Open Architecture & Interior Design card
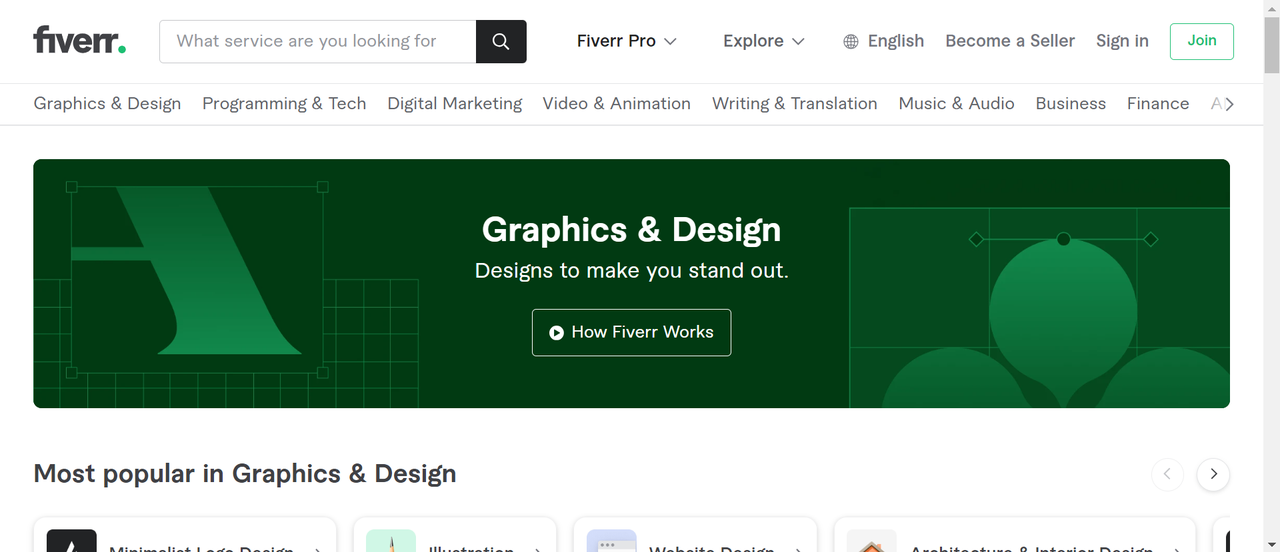The height and width of the screenshot is (552, 1280). (1015, 535)
